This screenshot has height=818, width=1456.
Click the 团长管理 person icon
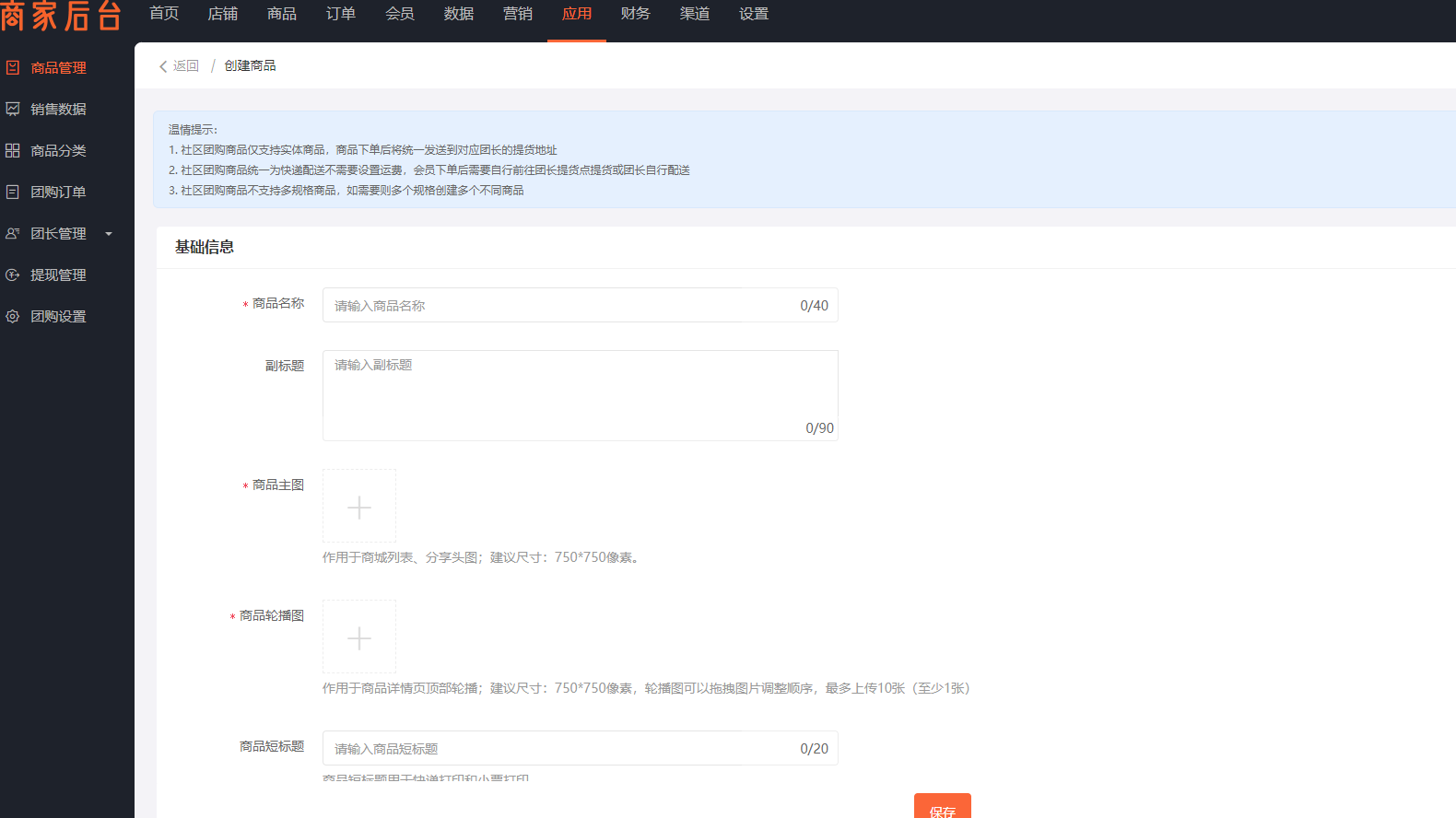coord(13,233)
